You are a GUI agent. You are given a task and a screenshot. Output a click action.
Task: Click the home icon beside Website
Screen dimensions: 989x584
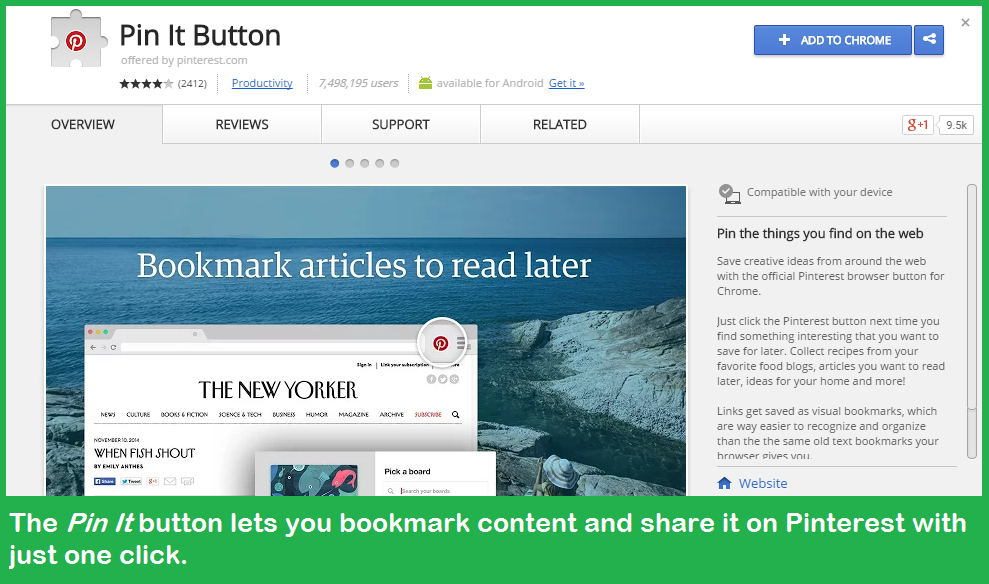pyautogui.click(x=725, y=483)
